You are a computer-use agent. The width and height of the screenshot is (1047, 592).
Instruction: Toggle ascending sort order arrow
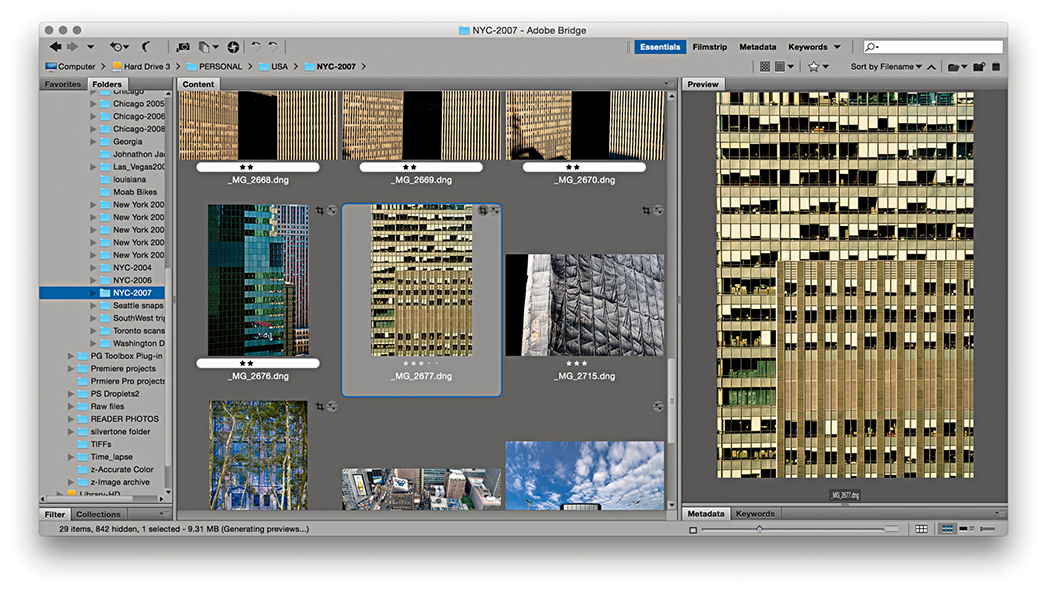(932, 67)
